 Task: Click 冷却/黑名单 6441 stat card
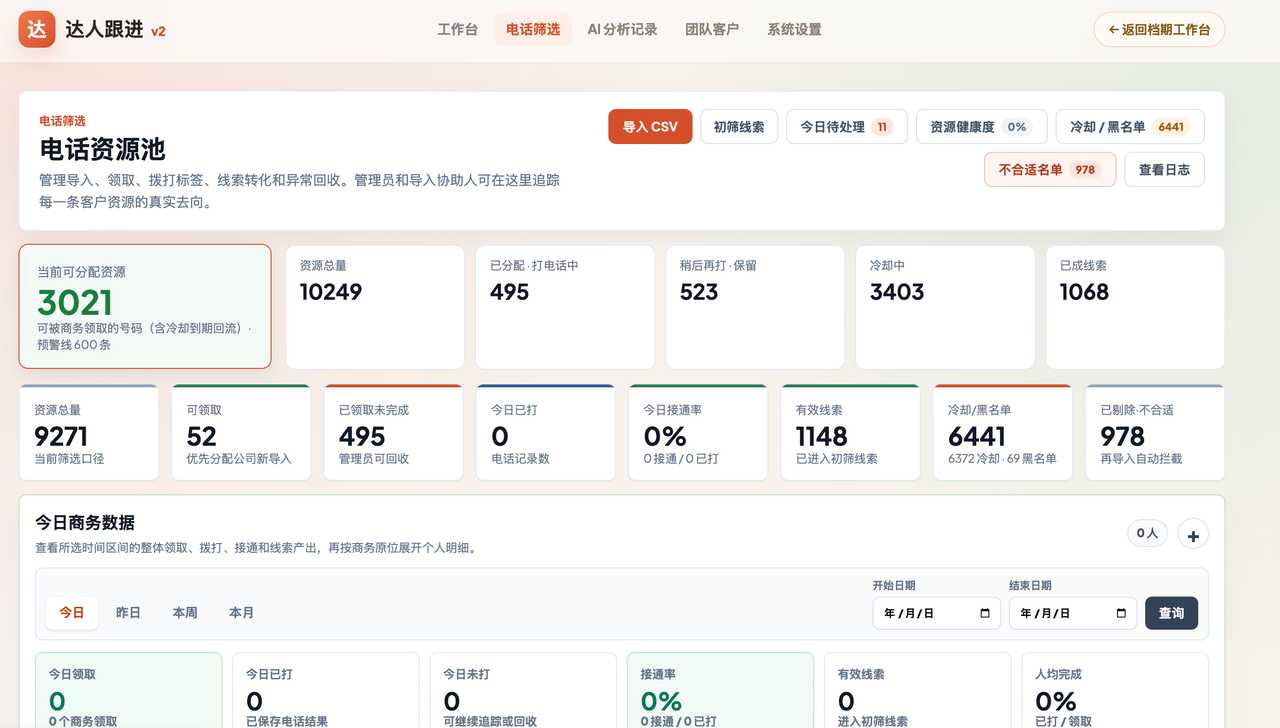coord(1002,433)
